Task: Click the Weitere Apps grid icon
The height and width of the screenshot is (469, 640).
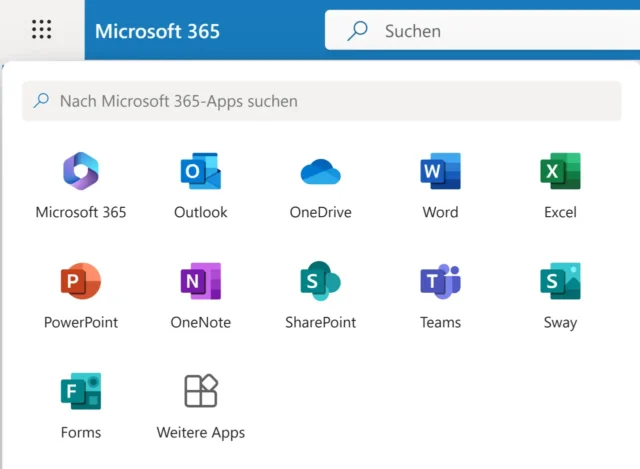Action: coord(200,392)
